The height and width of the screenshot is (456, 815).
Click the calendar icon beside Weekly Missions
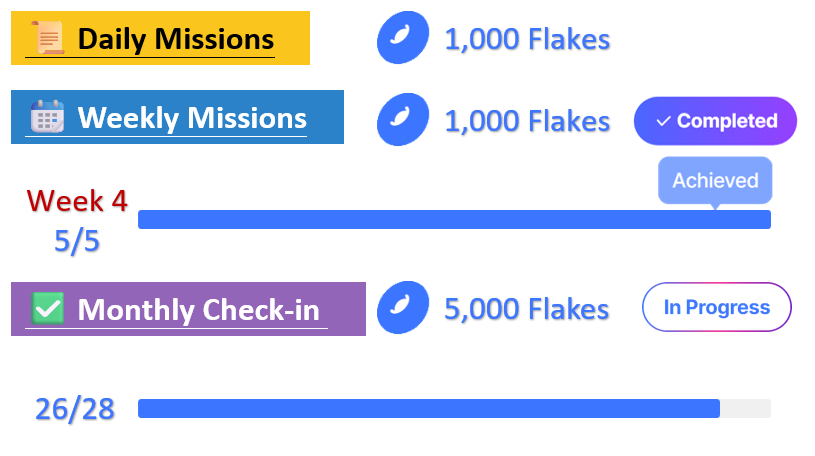pyautogui.click(x=46, y=117)
